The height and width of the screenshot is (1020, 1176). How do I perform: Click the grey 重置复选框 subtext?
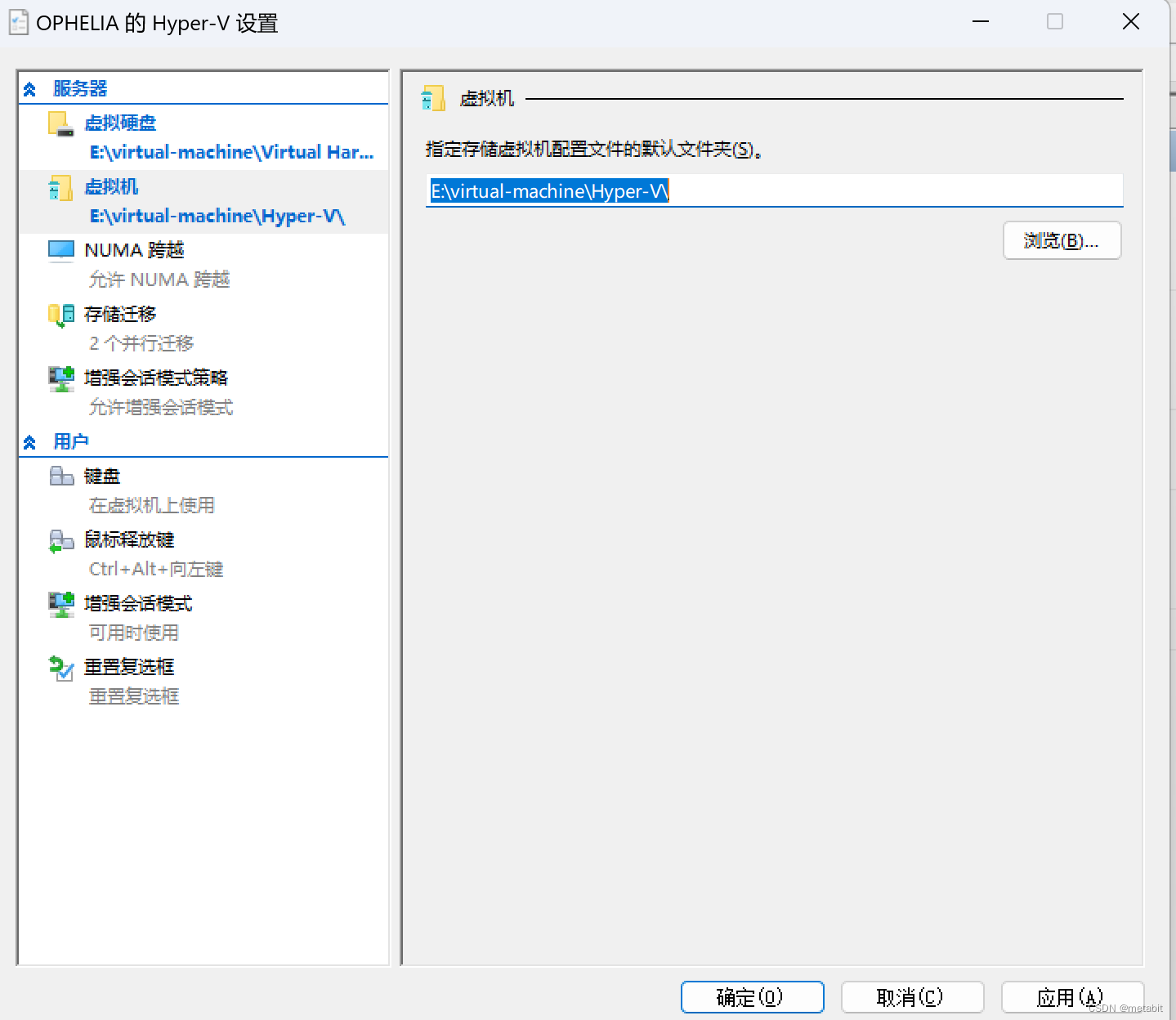(134, 696)
